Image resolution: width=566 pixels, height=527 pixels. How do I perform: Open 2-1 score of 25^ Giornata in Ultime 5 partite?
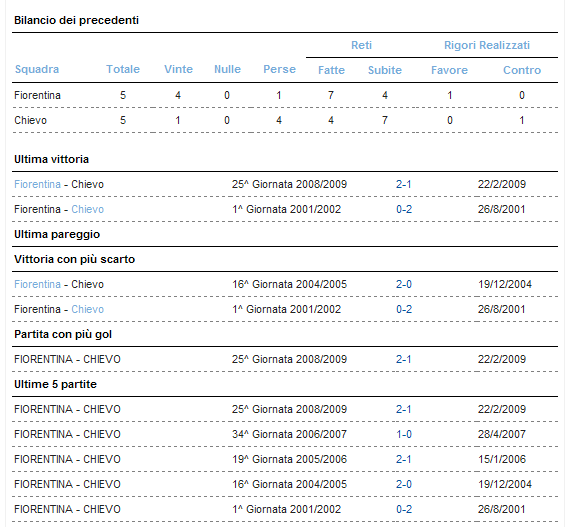point(404,409)
